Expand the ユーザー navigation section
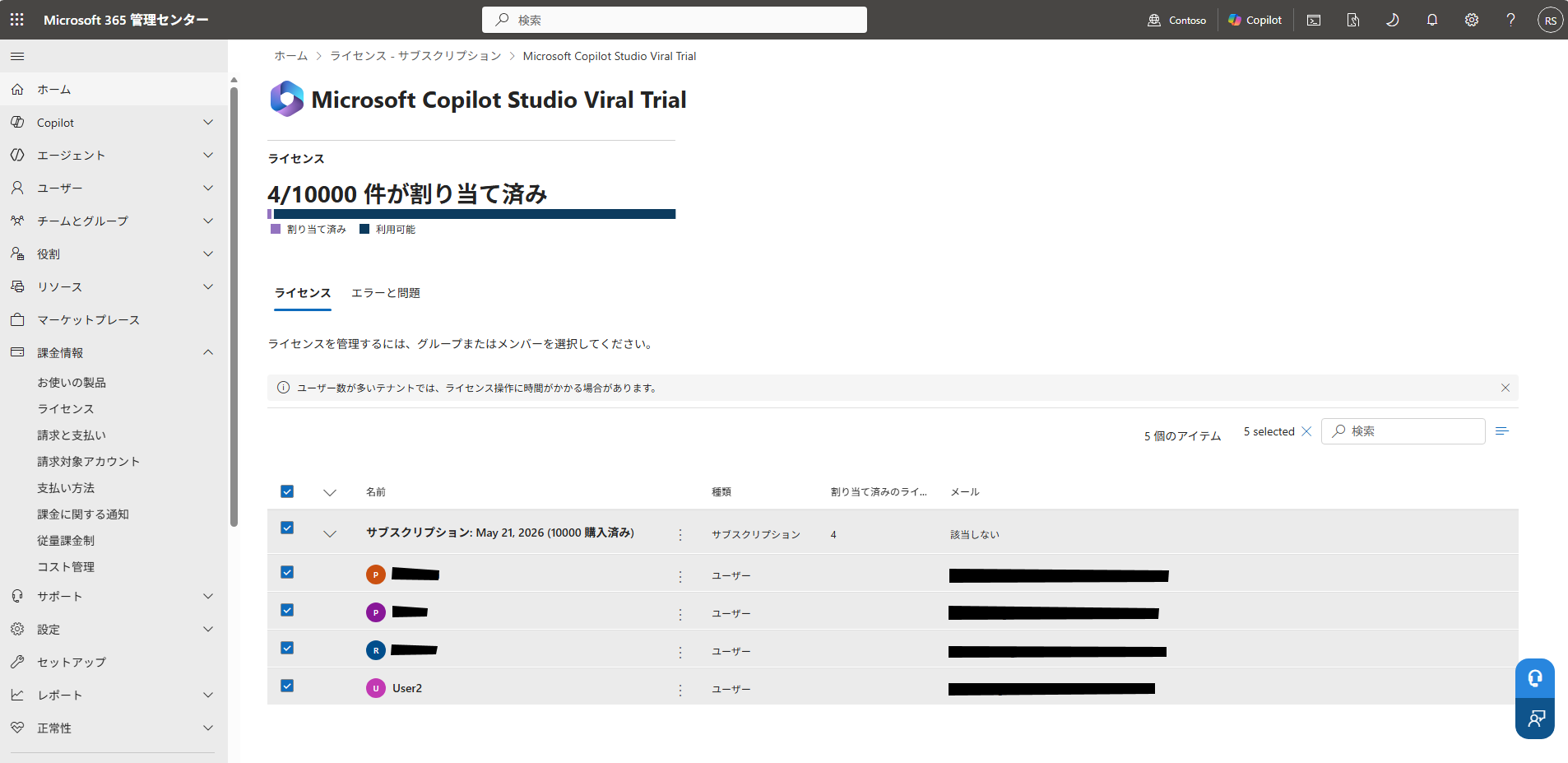1568x763 pixels. (x=208, y=188)
